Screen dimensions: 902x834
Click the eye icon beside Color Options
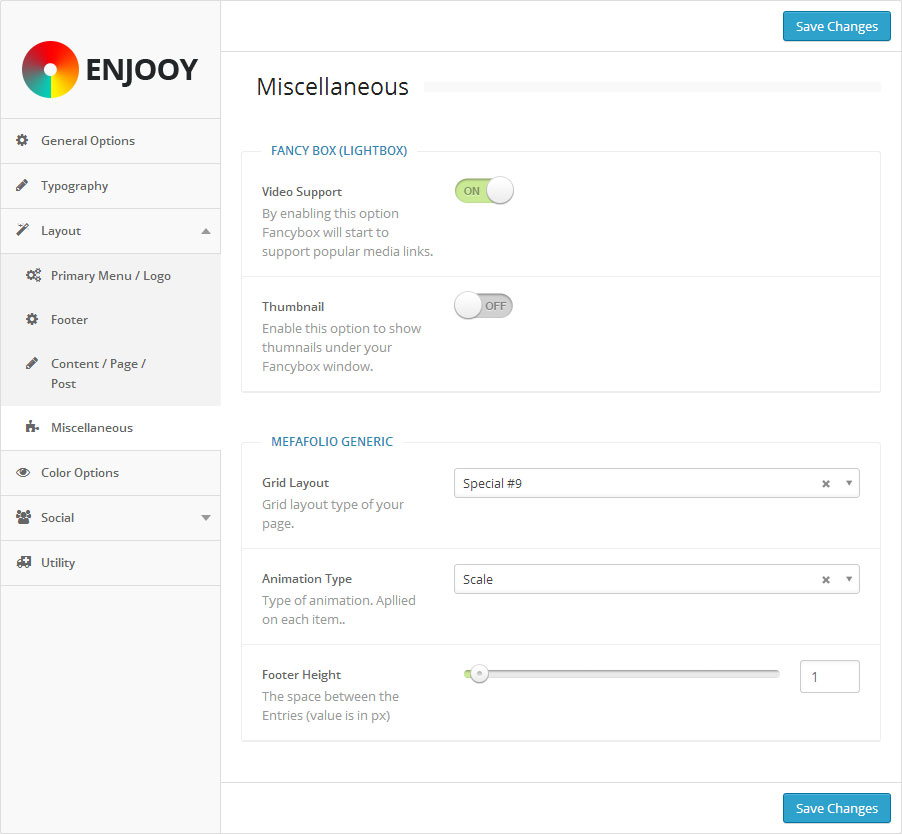pos(23,473)
